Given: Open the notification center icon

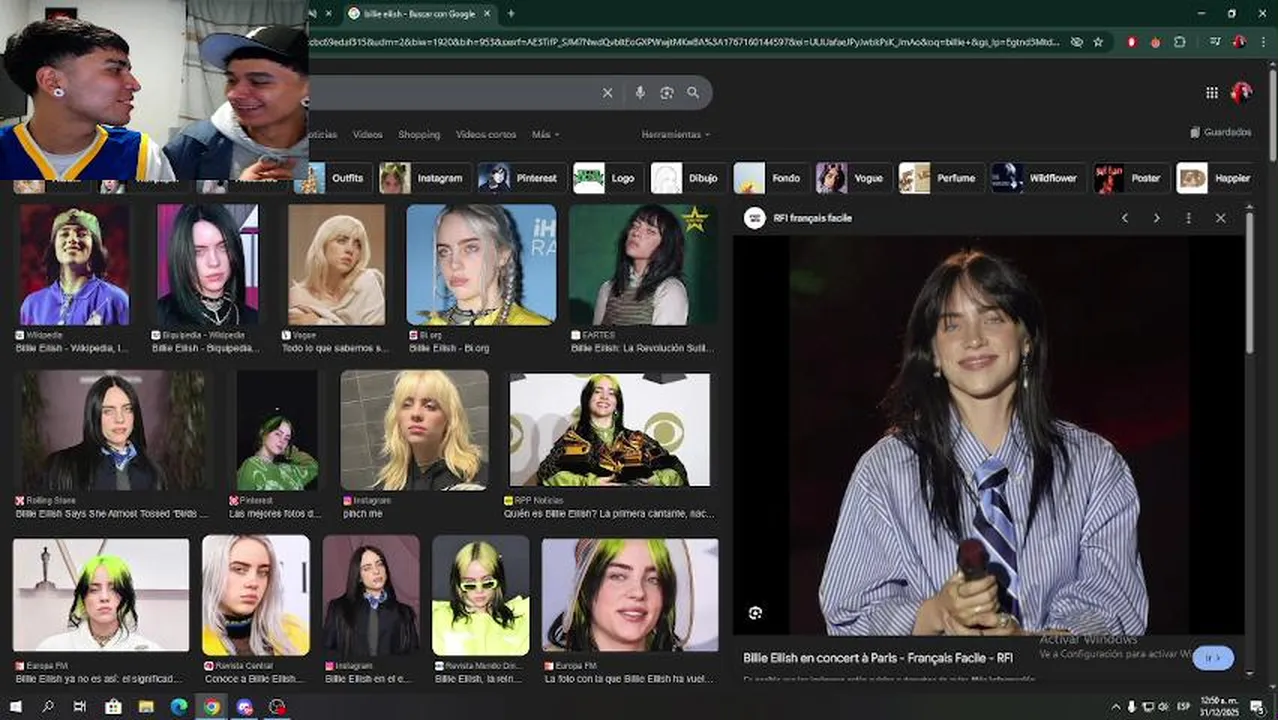Looking at the screenshot, I should [1257, 707].
